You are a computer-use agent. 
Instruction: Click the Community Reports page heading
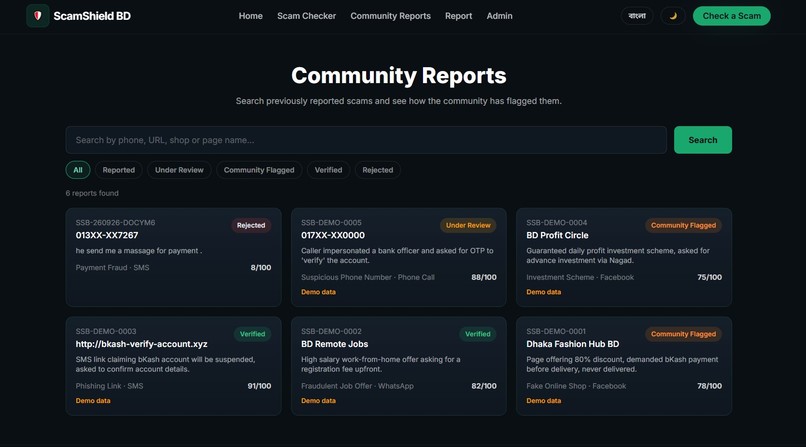tap(398, 76)
